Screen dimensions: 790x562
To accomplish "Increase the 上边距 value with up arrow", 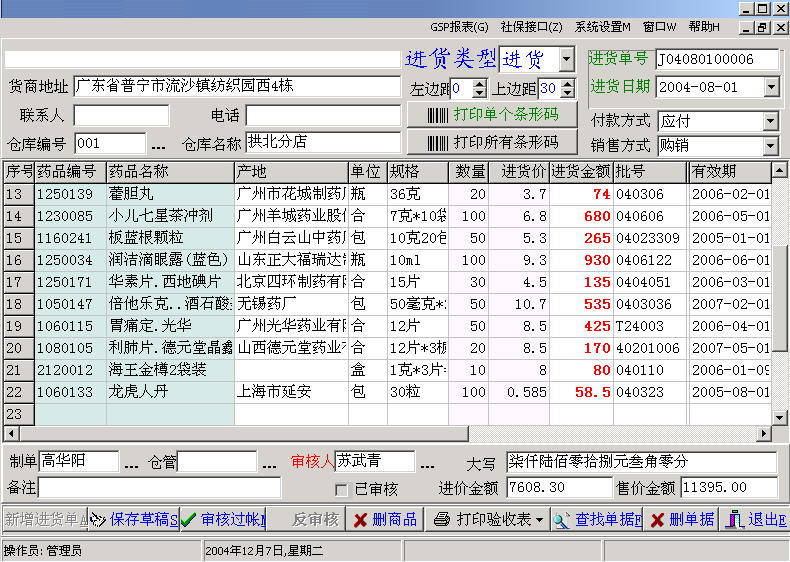I will 568,84.
